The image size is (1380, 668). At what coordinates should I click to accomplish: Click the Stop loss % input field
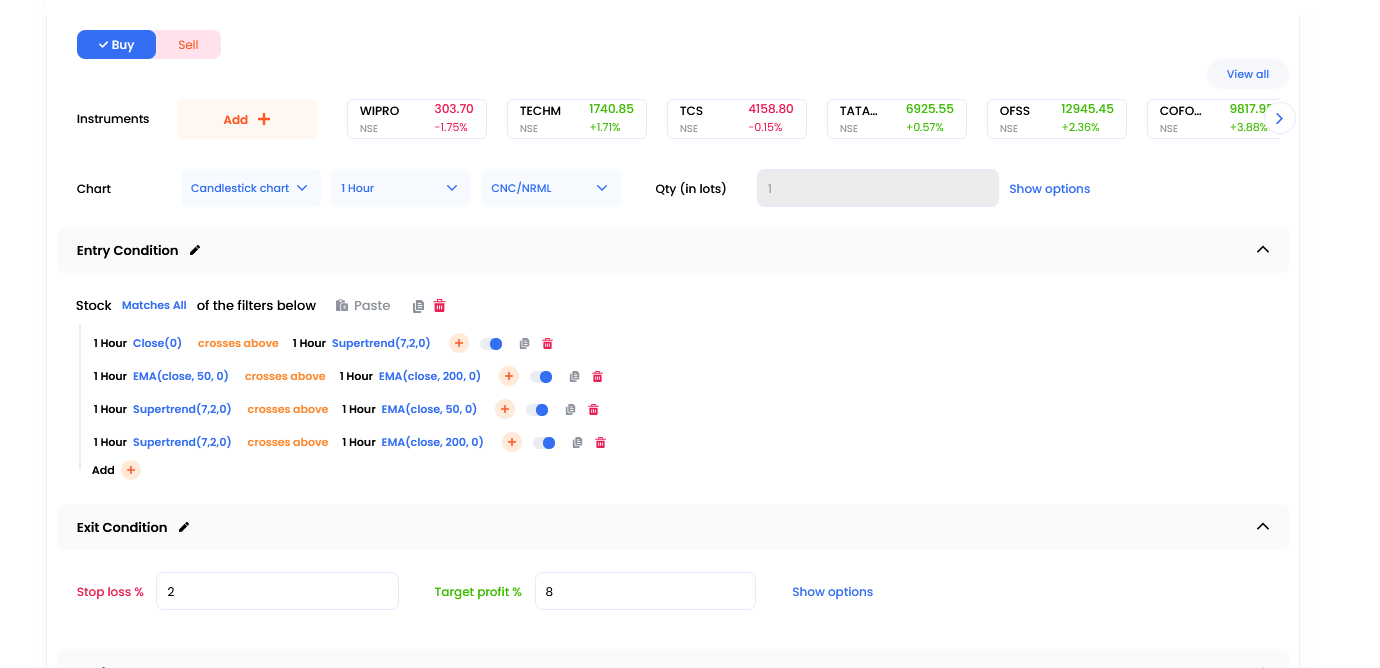(277, 591)
